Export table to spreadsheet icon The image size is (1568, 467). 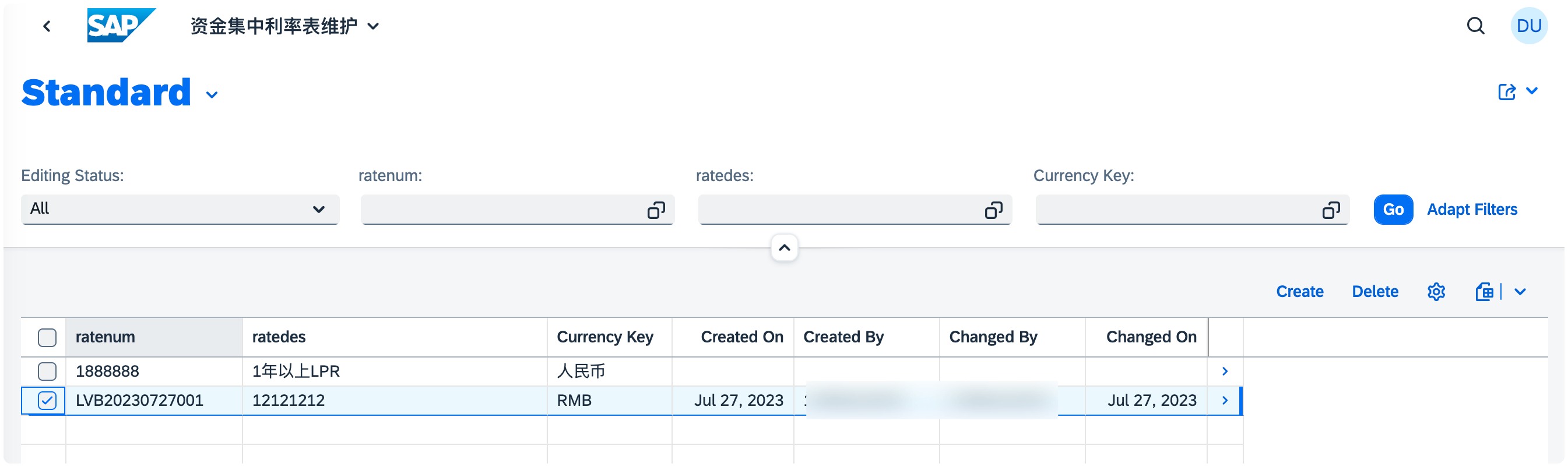click(1484, 292)
